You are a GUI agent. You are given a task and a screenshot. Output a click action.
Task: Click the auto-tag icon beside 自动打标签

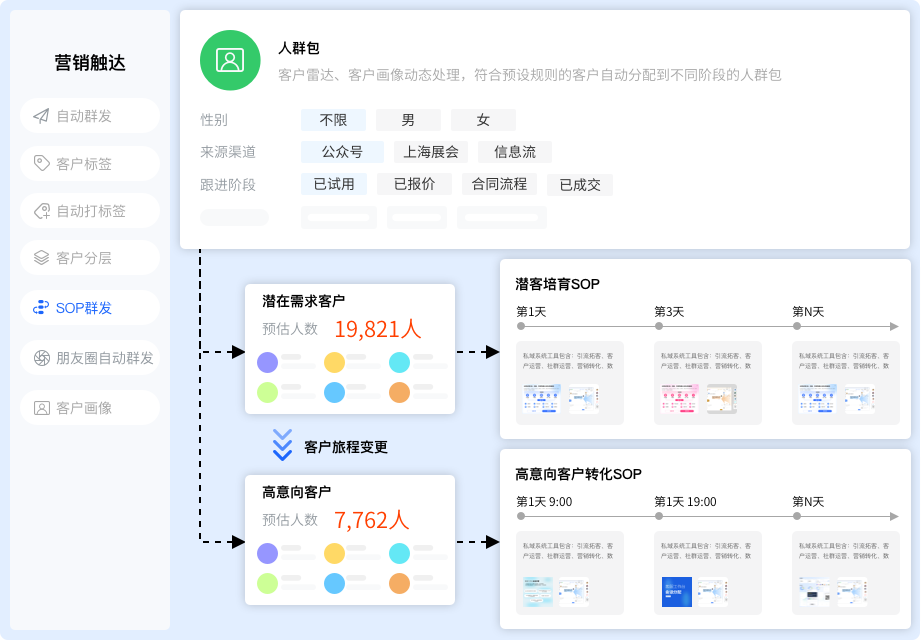42,211
